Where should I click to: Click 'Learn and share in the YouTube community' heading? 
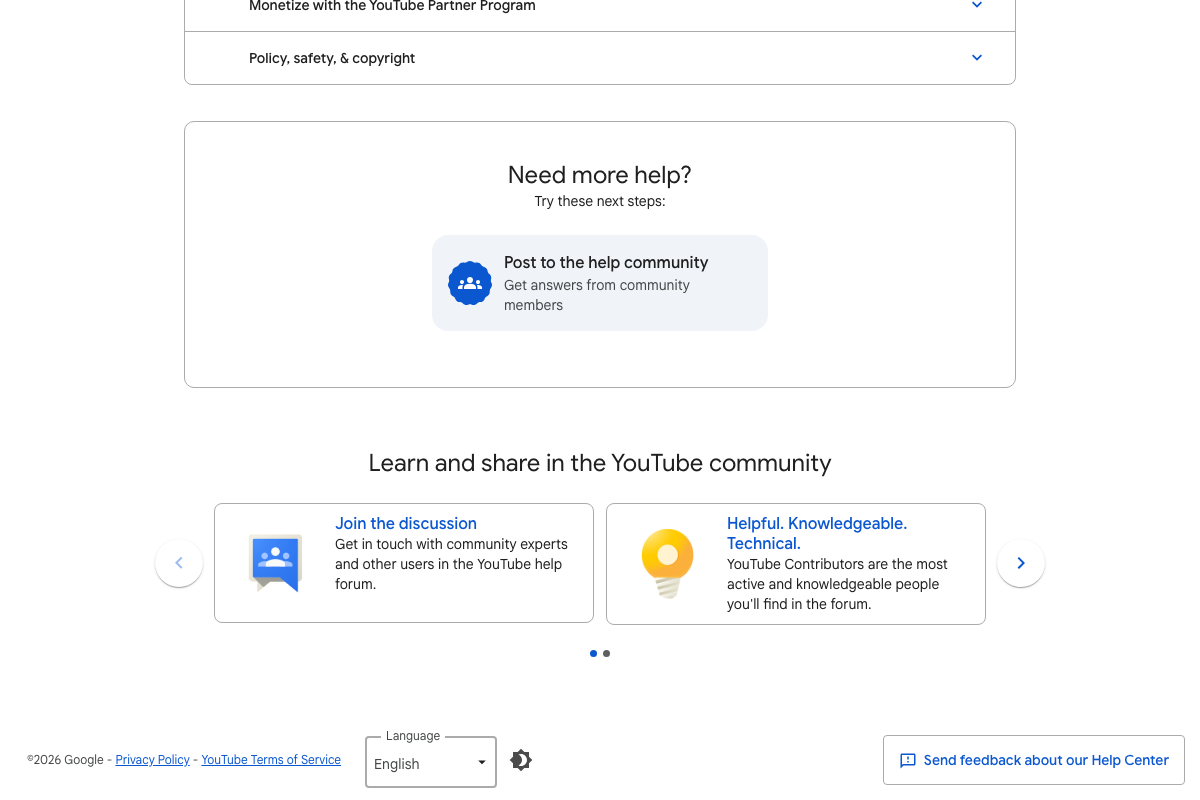(x=600, y=463)
